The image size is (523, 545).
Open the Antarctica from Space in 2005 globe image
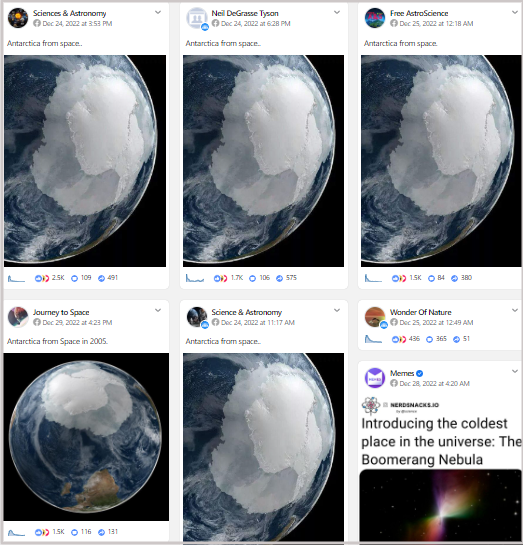[x=86, y=437]
